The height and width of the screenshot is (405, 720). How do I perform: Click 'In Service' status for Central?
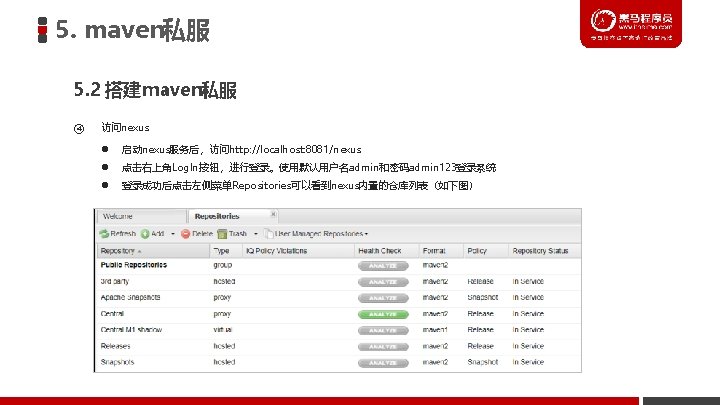(x=528, y=314)
